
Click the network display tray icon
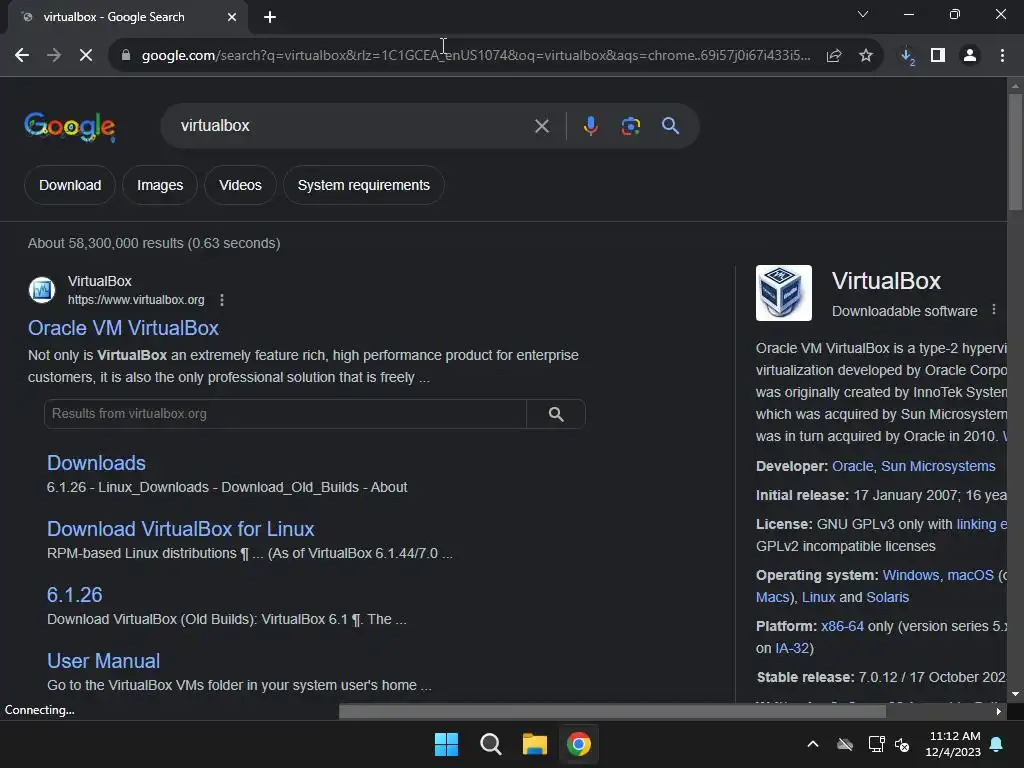tap(876, 744)
